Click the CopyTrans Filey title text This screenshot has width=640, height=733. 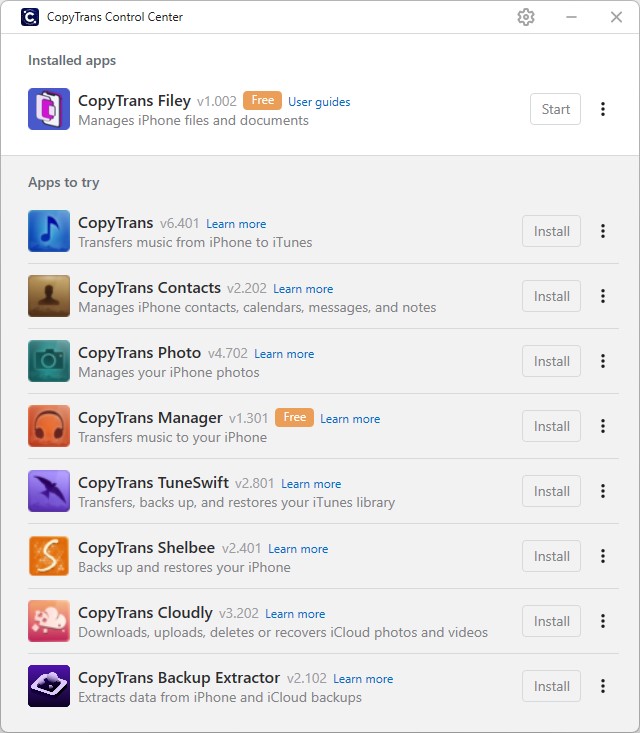pyautogui.click(x=134, y=101)
